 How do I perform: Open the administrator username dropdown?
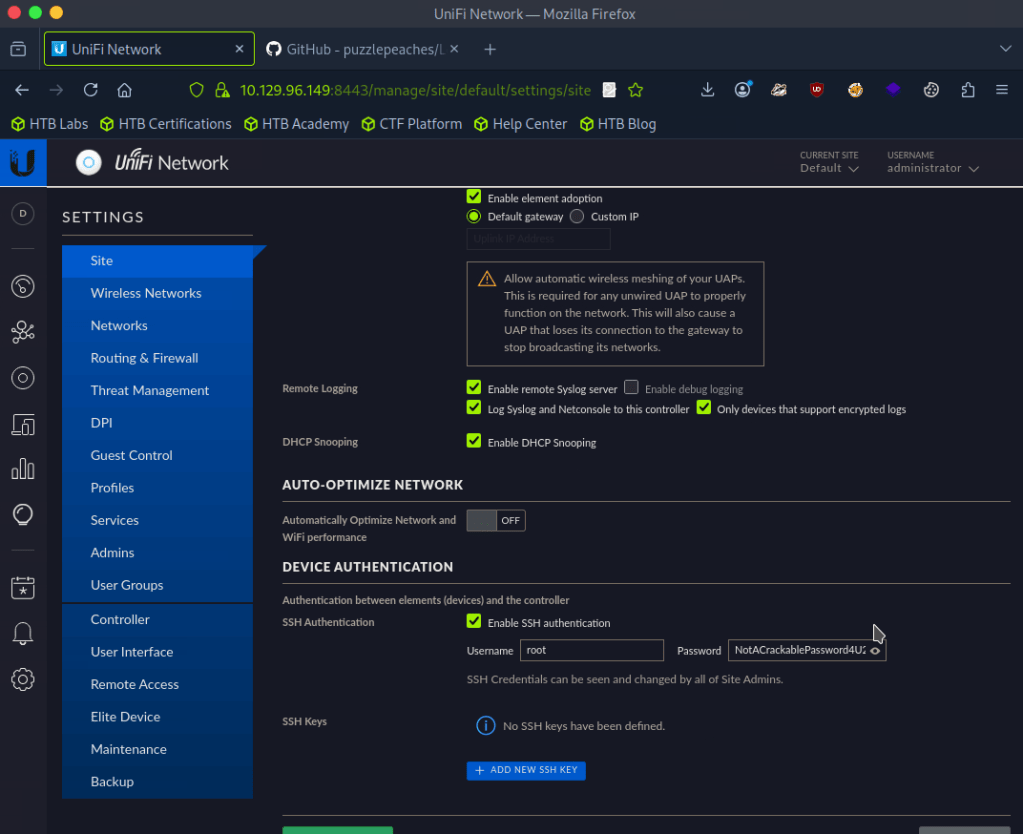click(x=932, y=168)
